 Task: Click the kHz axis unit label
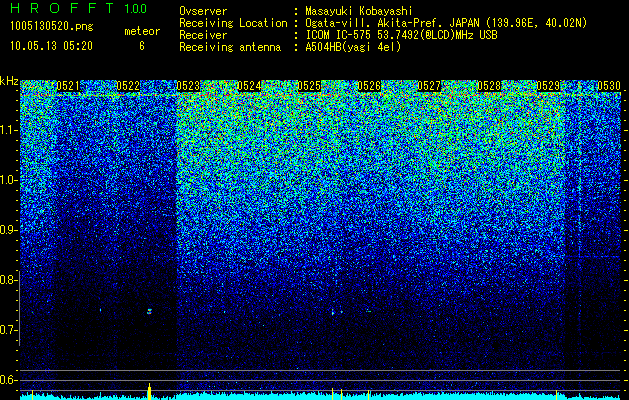9,81
